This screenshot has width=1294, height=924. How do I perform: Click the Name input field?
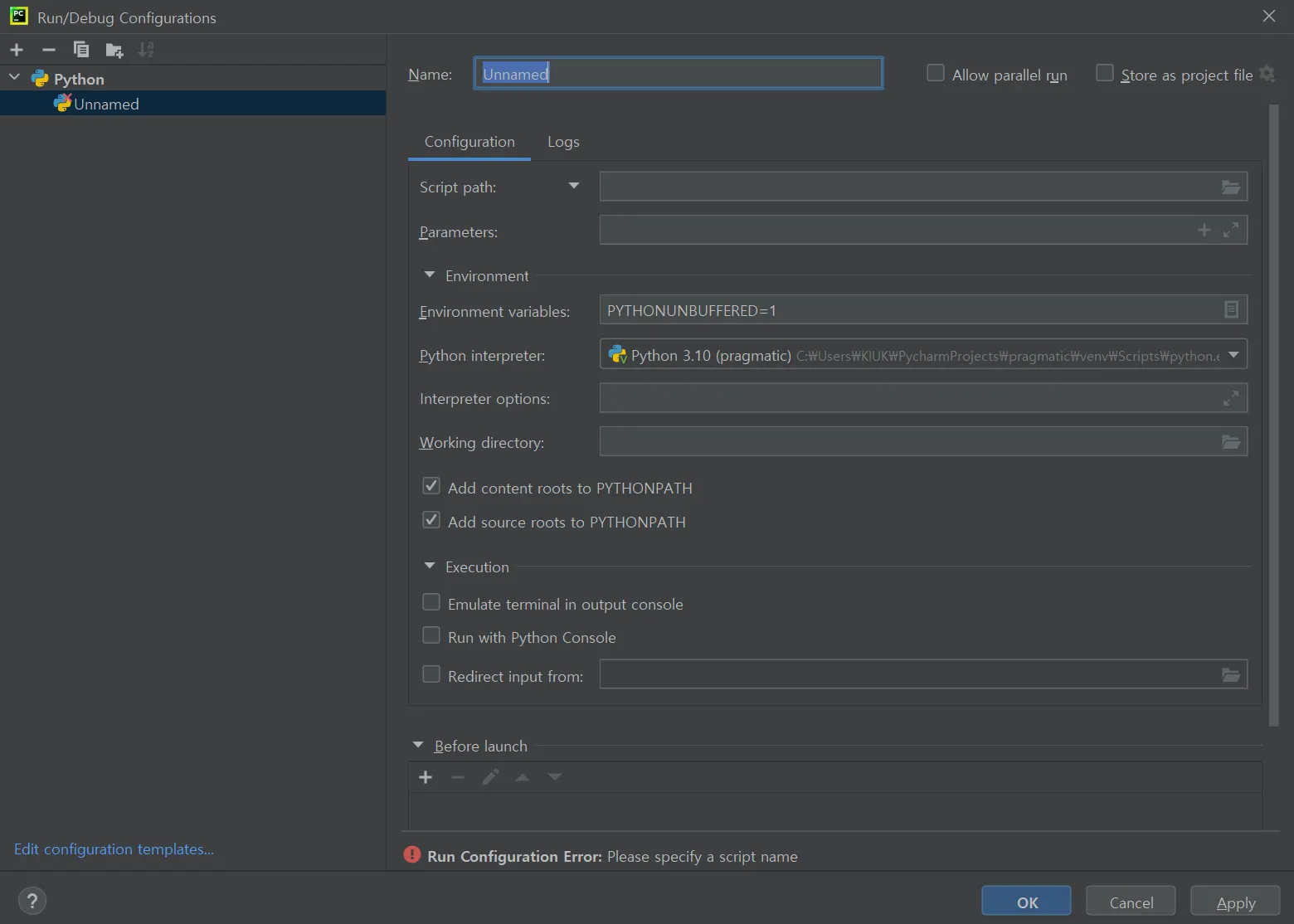[x=678, y=74]
